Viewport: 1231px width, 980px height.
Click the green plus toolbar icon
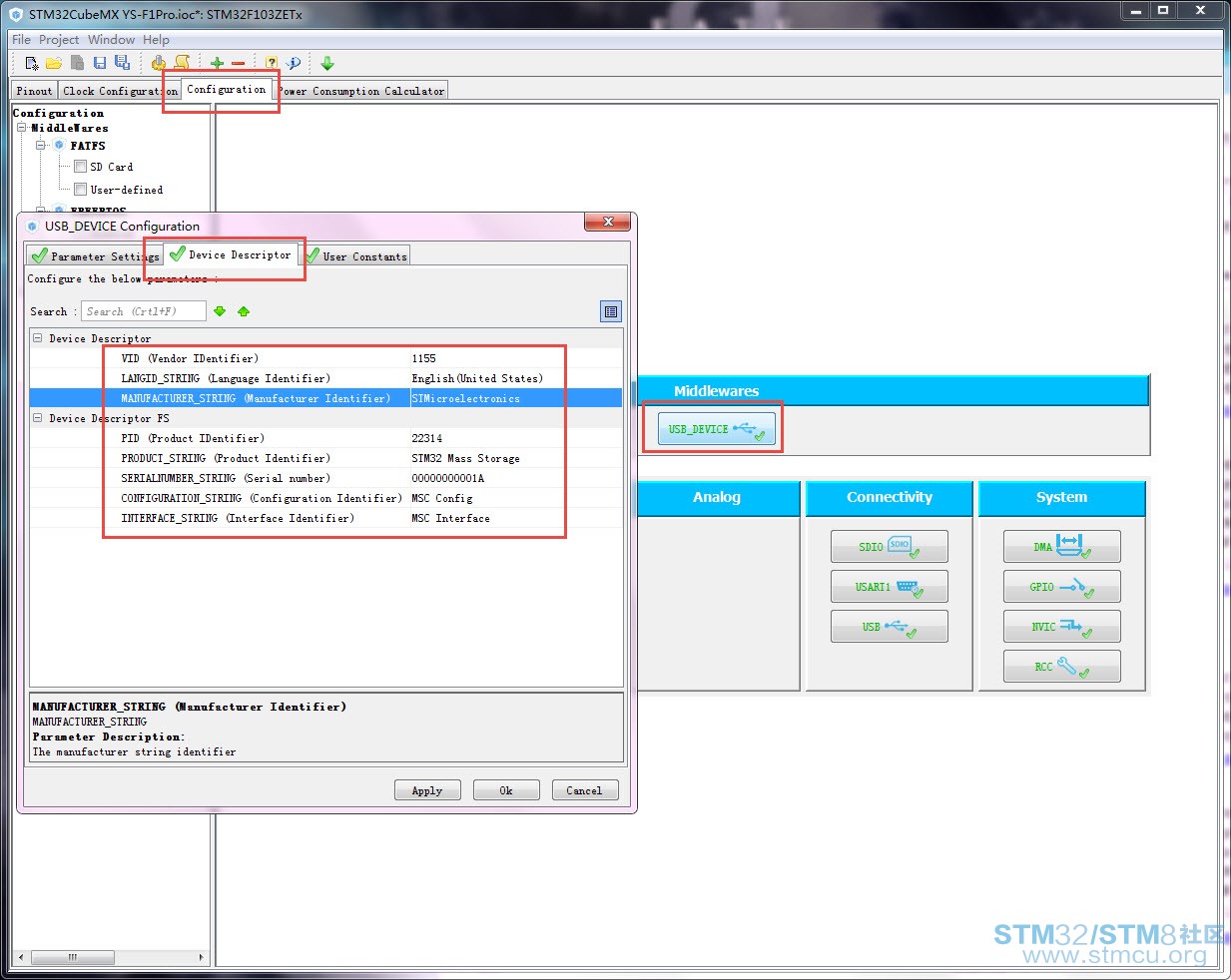click(217, 63)
